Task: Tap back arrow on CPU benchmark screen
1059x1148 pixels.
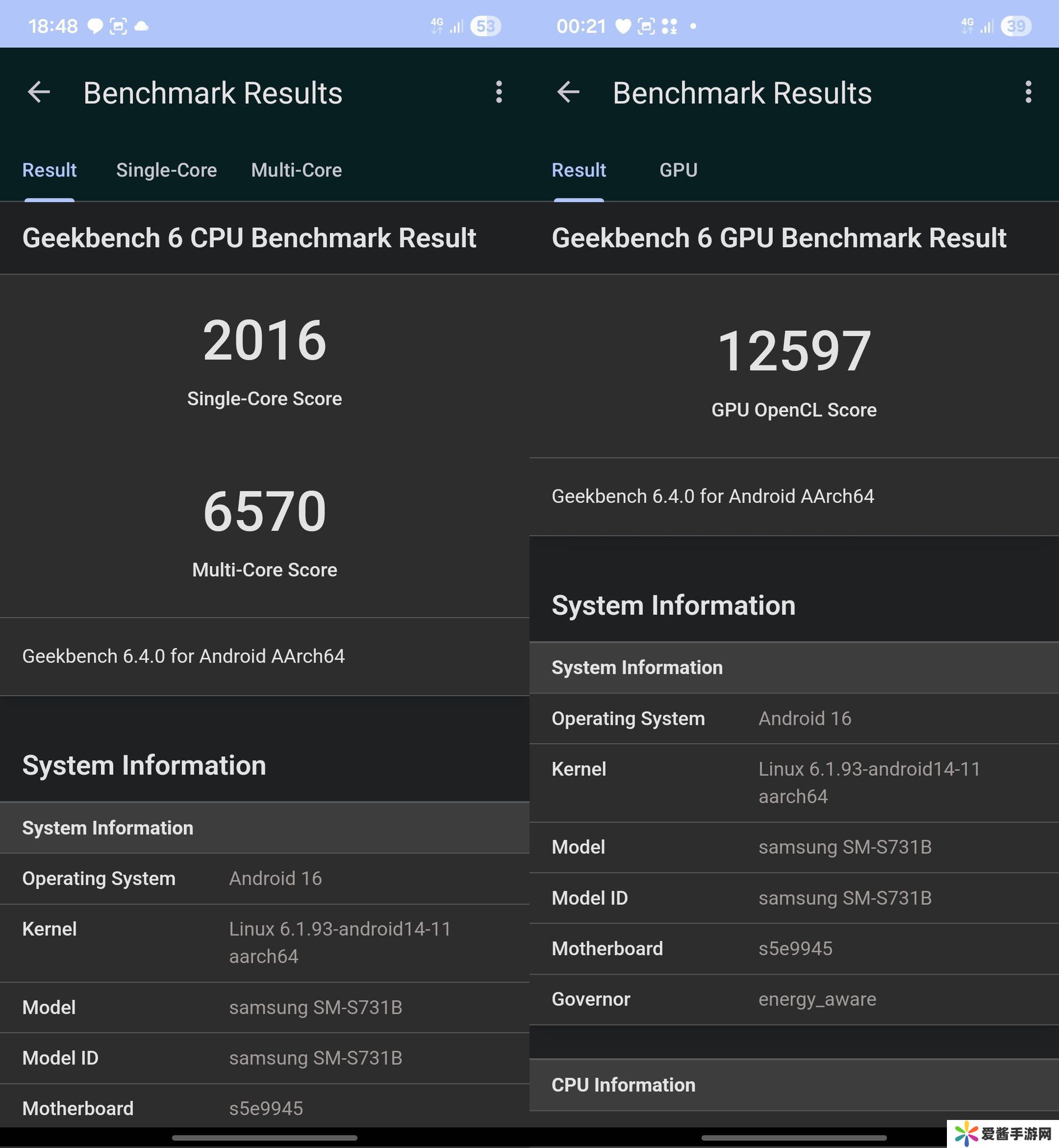Action: [x=39, y=92]
